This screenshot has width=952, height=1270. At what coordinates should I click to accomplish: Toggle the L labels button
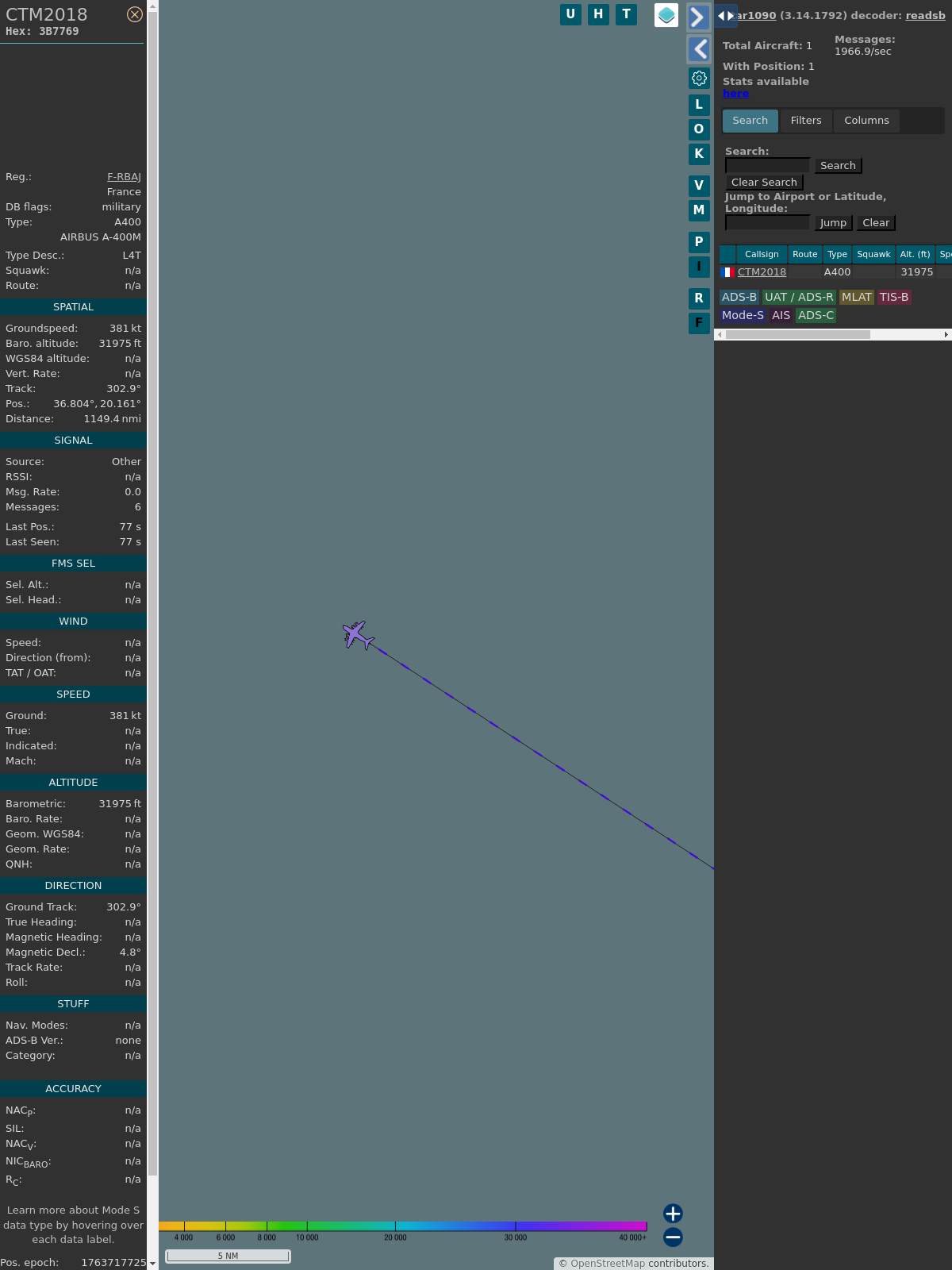click(699, 105)
